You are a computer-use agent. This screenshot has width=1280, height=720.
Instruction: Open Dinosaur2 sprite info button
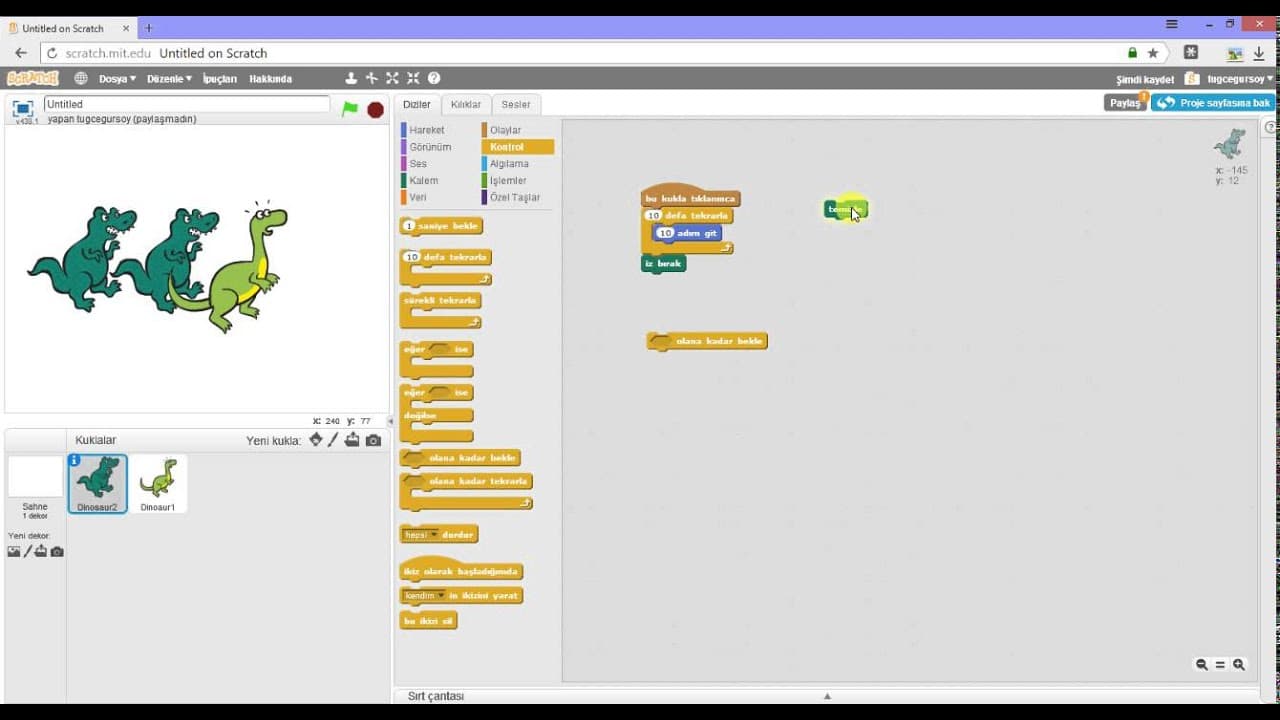pyautogui.click(x=74, y=460)
